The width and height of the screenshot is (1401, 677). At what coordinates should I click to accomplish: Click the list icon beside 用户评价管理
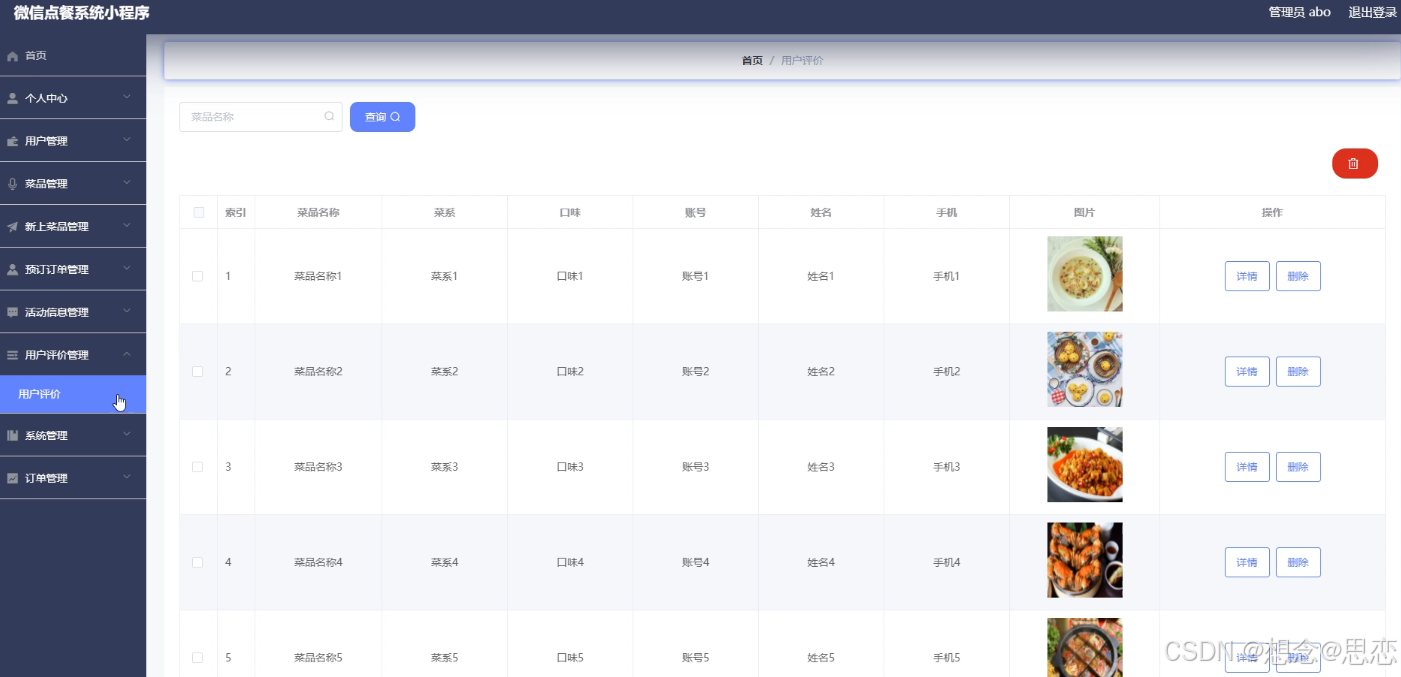(x=13, y=355)
